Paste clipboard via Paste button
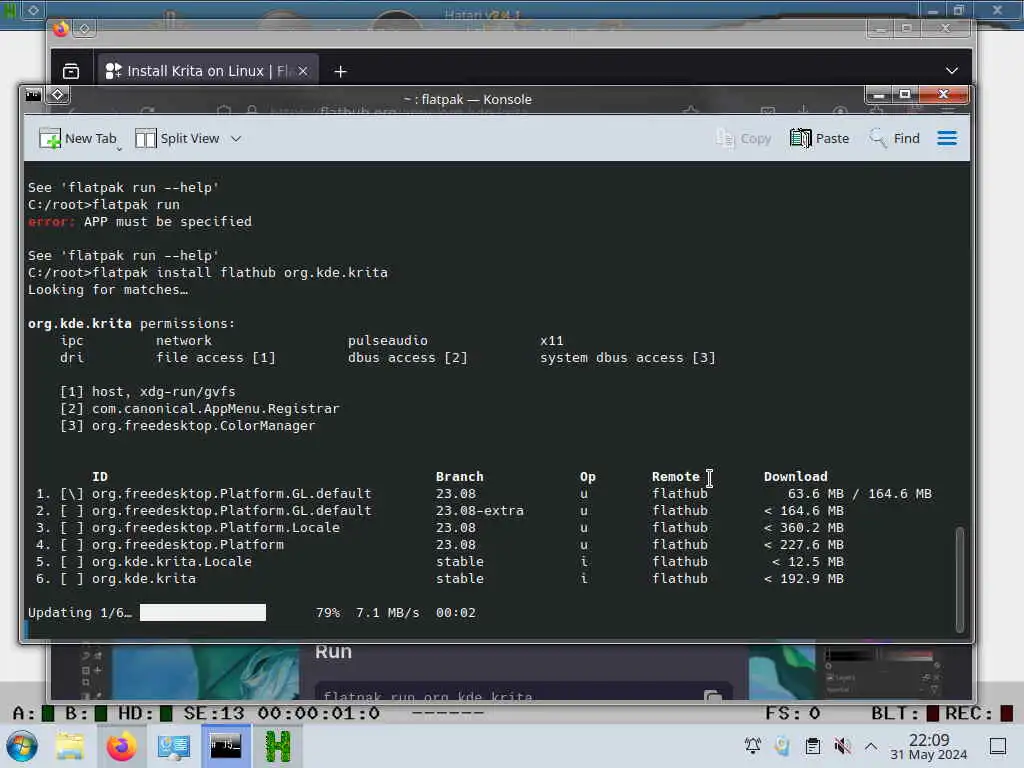This screenshot has height=768, width=1024. (819, 138)
